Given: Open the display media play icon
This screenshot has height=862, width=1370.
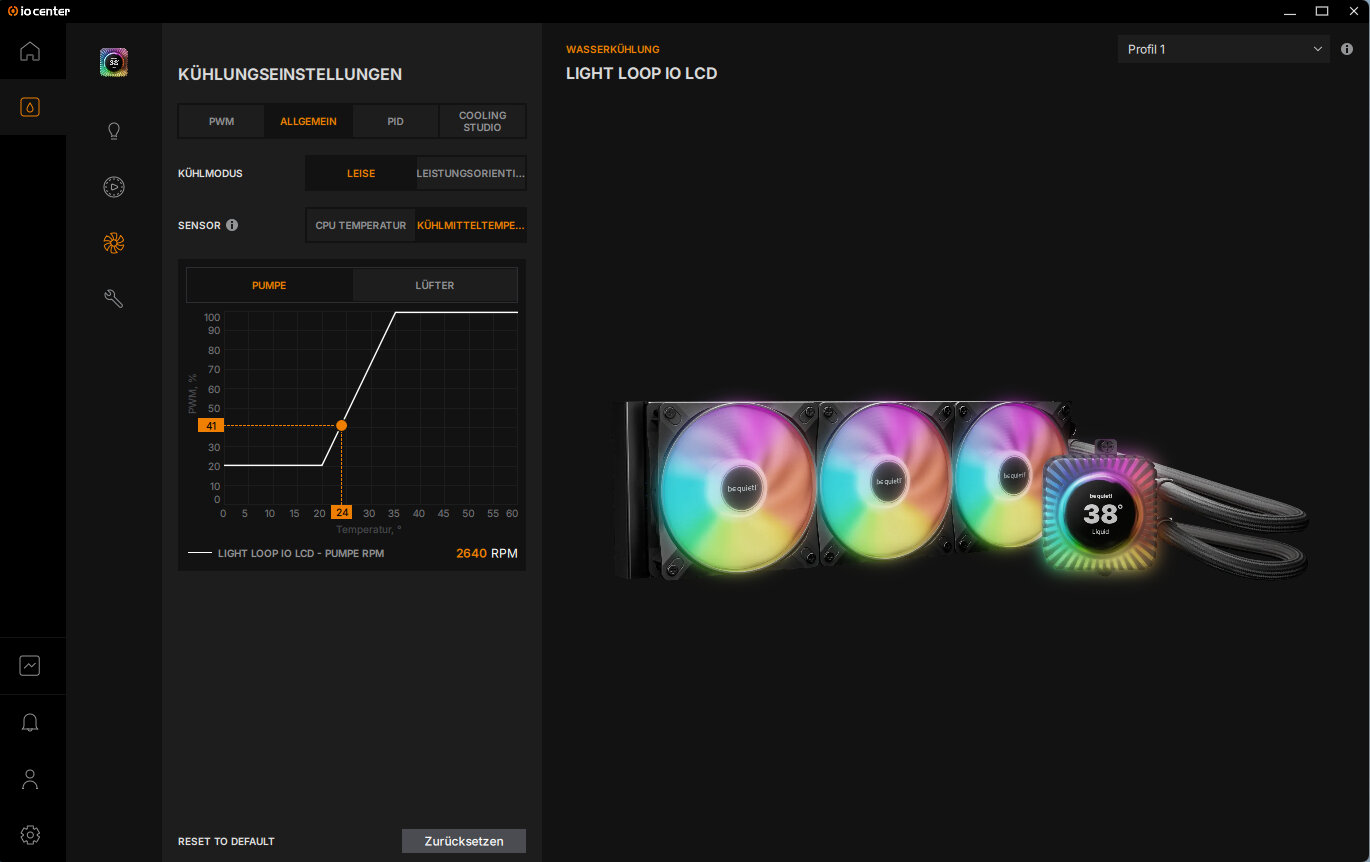Looking at the screenshot, I should (x=114, y=187).
